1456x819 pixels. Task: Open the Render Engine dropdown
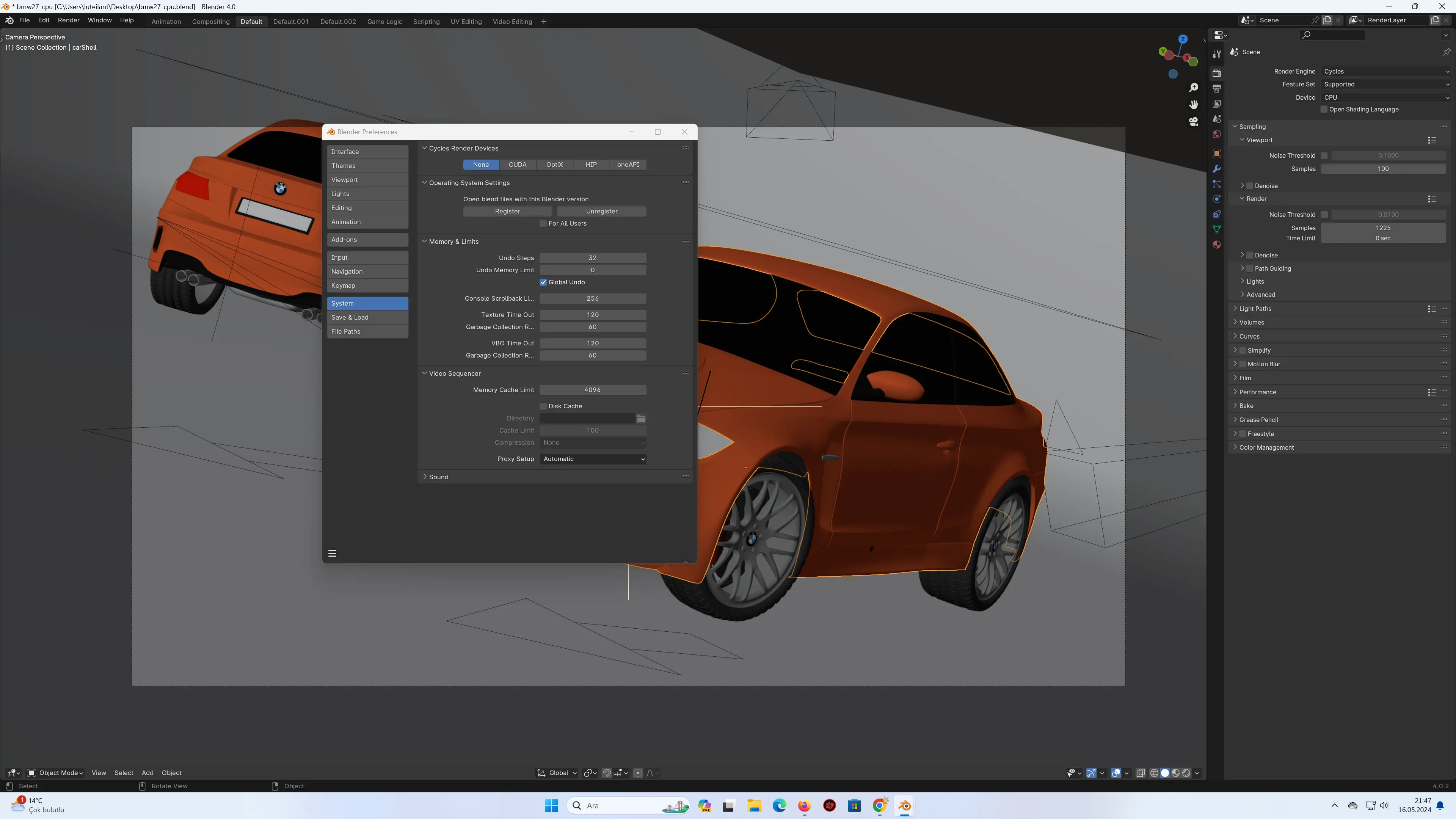tap(1386, 71)
